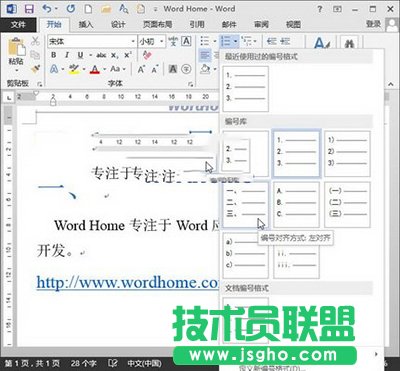Create a new blank document icon
This screenshot has width=400, height=371.
(x=88, y=9)
